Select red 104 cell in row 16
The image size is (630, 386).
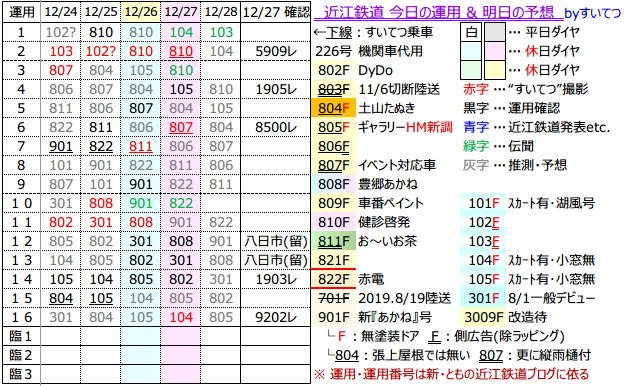click(x=181, y=317)
